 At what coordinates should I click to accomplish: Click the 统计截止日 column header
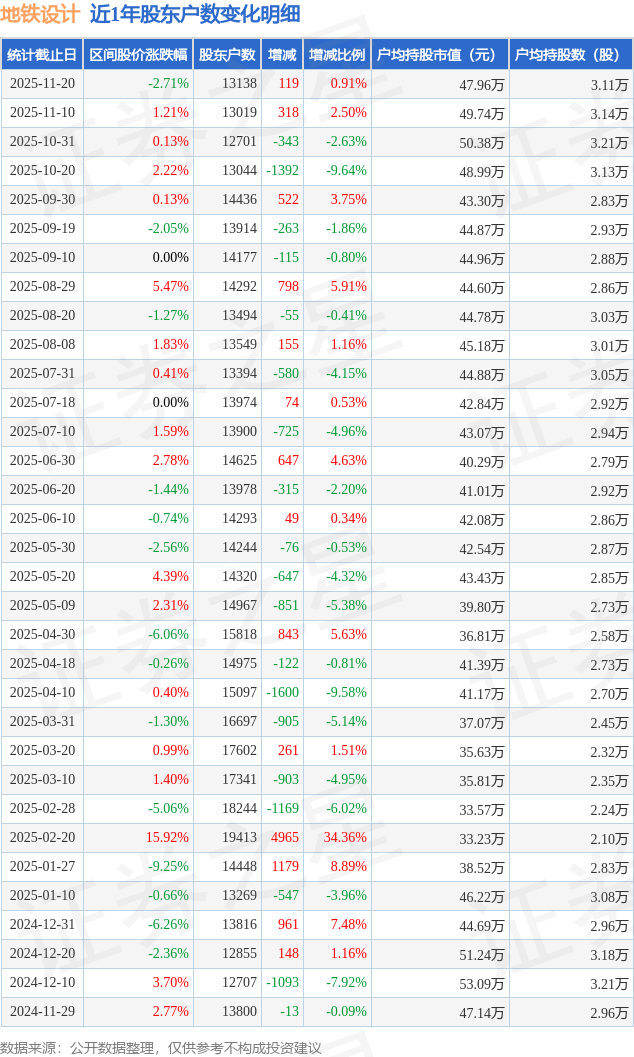(x=42, y=55)
